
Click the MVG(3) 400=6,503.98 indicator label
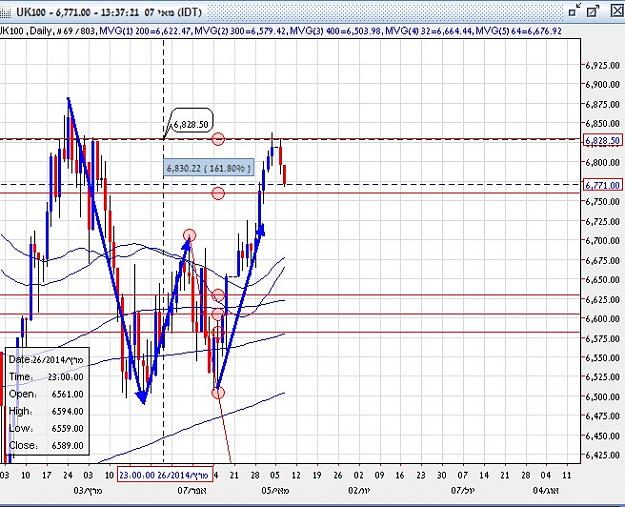[x=336, y=31]
